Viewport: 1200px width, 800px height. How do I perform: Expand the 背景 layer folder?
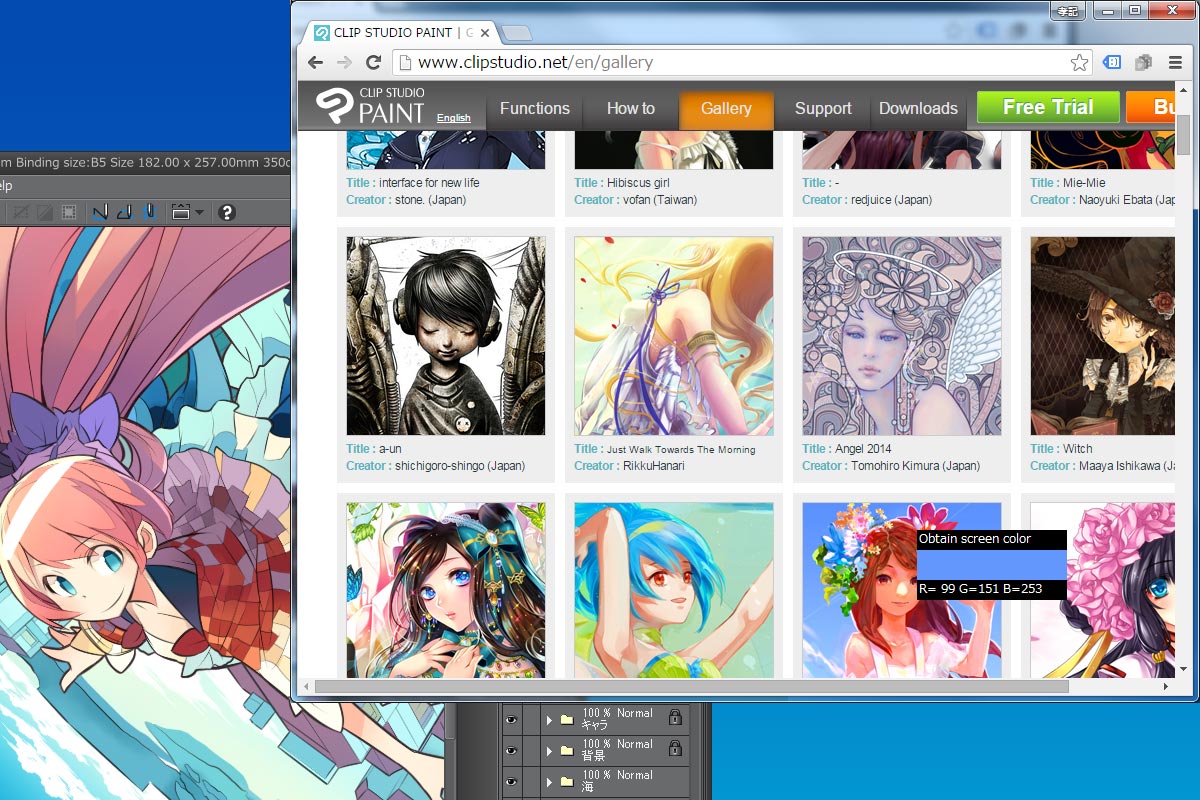coord(549,750)
